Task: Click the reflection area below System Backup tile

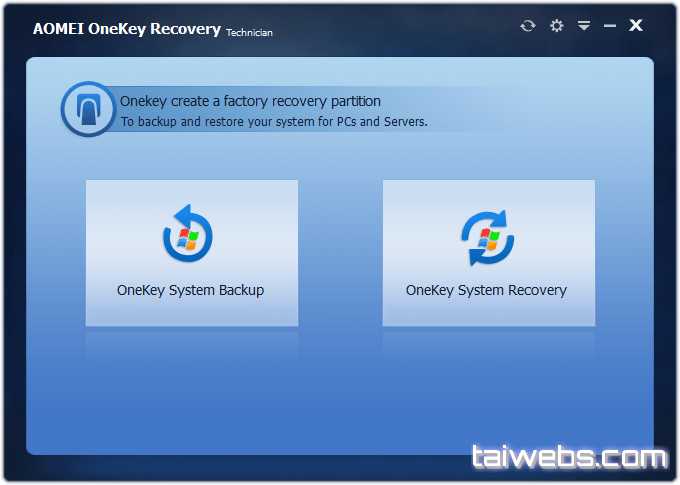Action: coord(191,345)
